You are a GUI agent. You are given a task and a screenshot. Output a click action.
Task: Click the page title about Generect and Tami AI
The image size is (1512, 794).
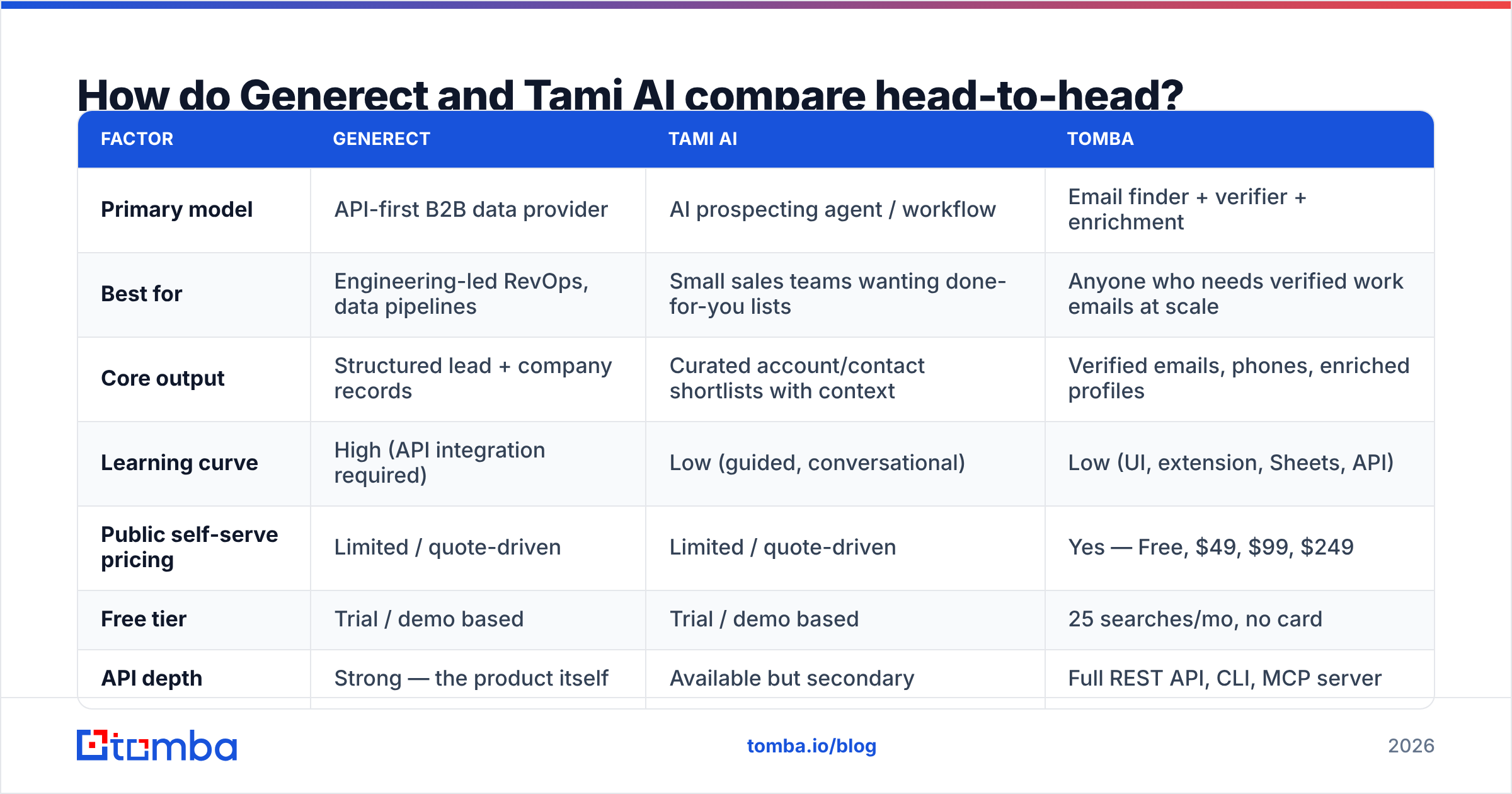pyautogui.click(x=630, y=95)
